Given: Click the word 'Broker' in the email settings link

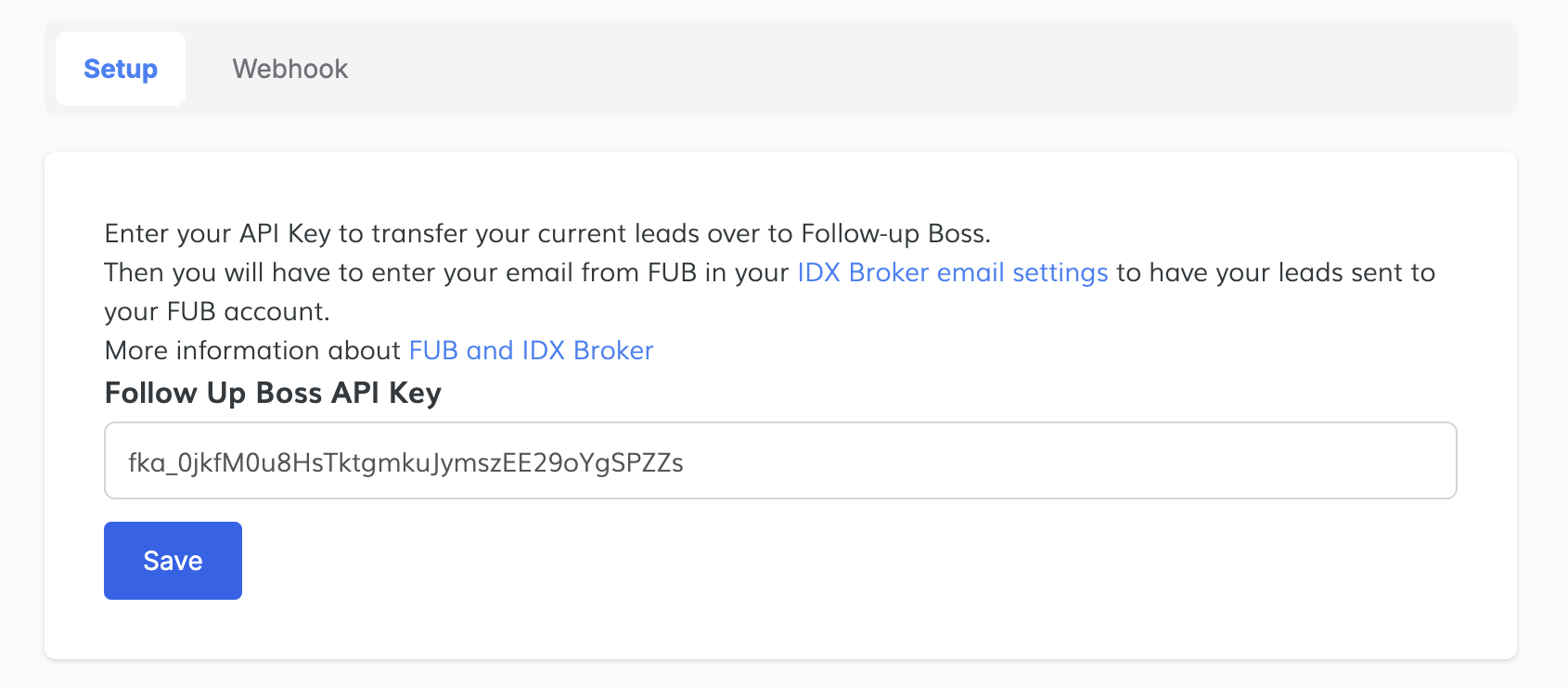Looking at the screenshot, I should (888, 272).
